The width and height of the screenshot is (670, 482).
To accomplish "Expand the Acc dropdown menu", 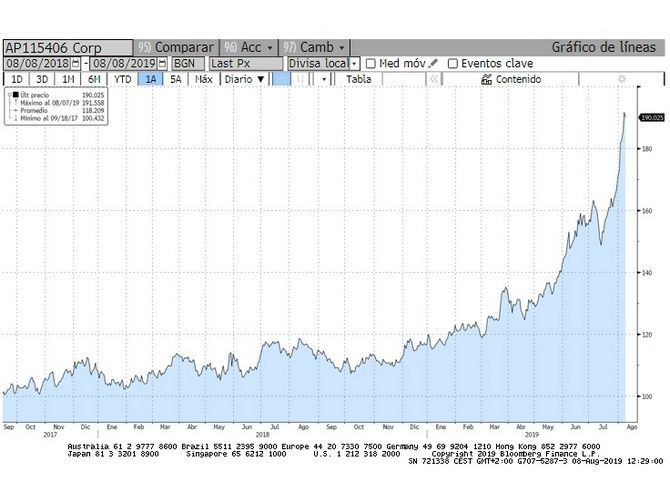I will coord(248,47).
